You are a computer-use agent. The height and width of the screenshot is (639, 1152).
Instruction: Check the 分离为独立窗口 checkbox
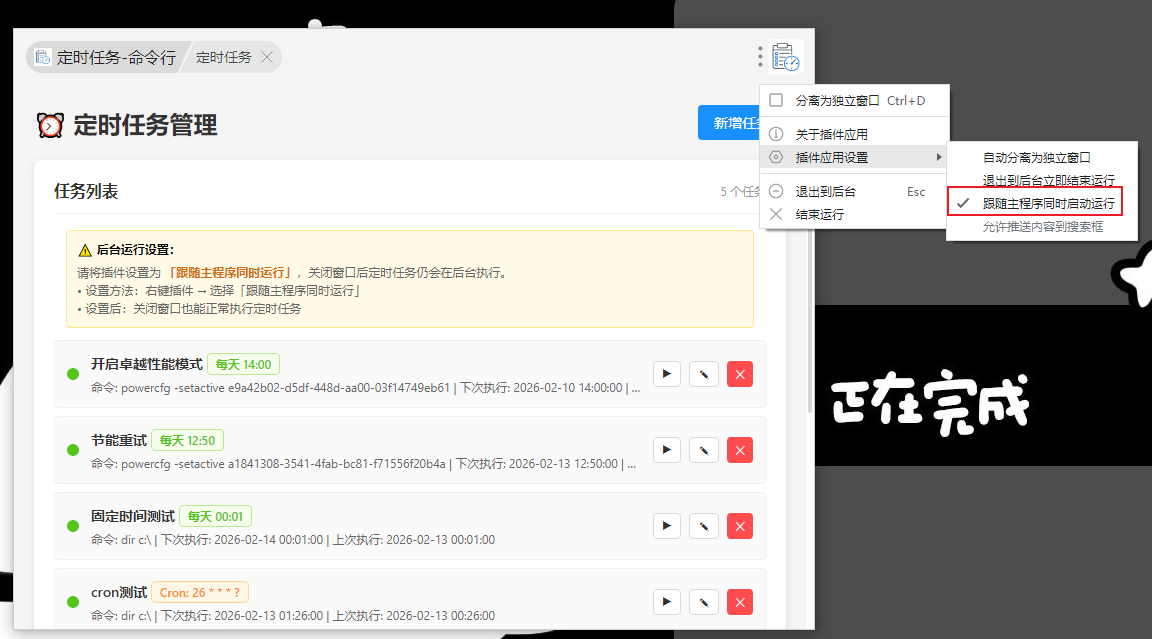(776, 100)
